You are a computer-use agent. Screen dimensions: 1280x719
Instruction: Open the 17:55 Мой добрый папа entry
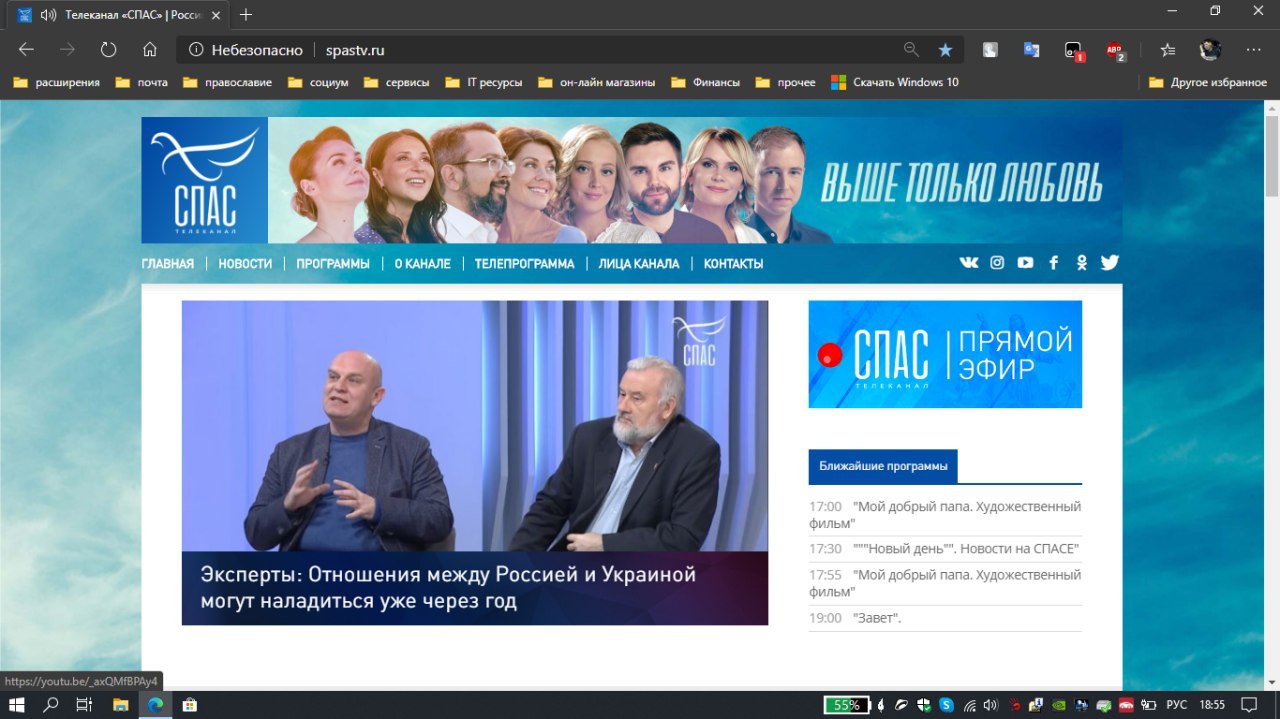click(945, 582)
